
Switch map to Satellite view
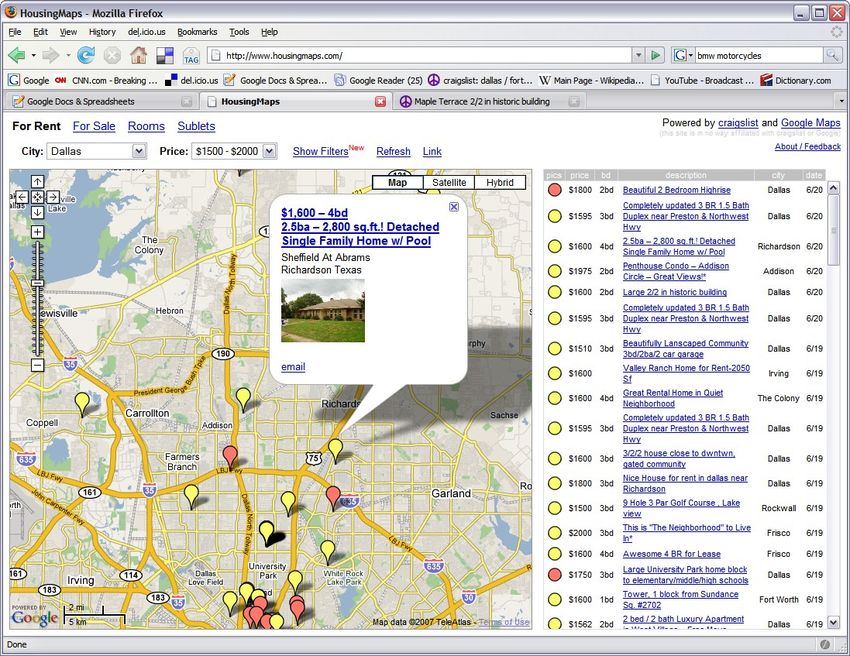point(449,182)
